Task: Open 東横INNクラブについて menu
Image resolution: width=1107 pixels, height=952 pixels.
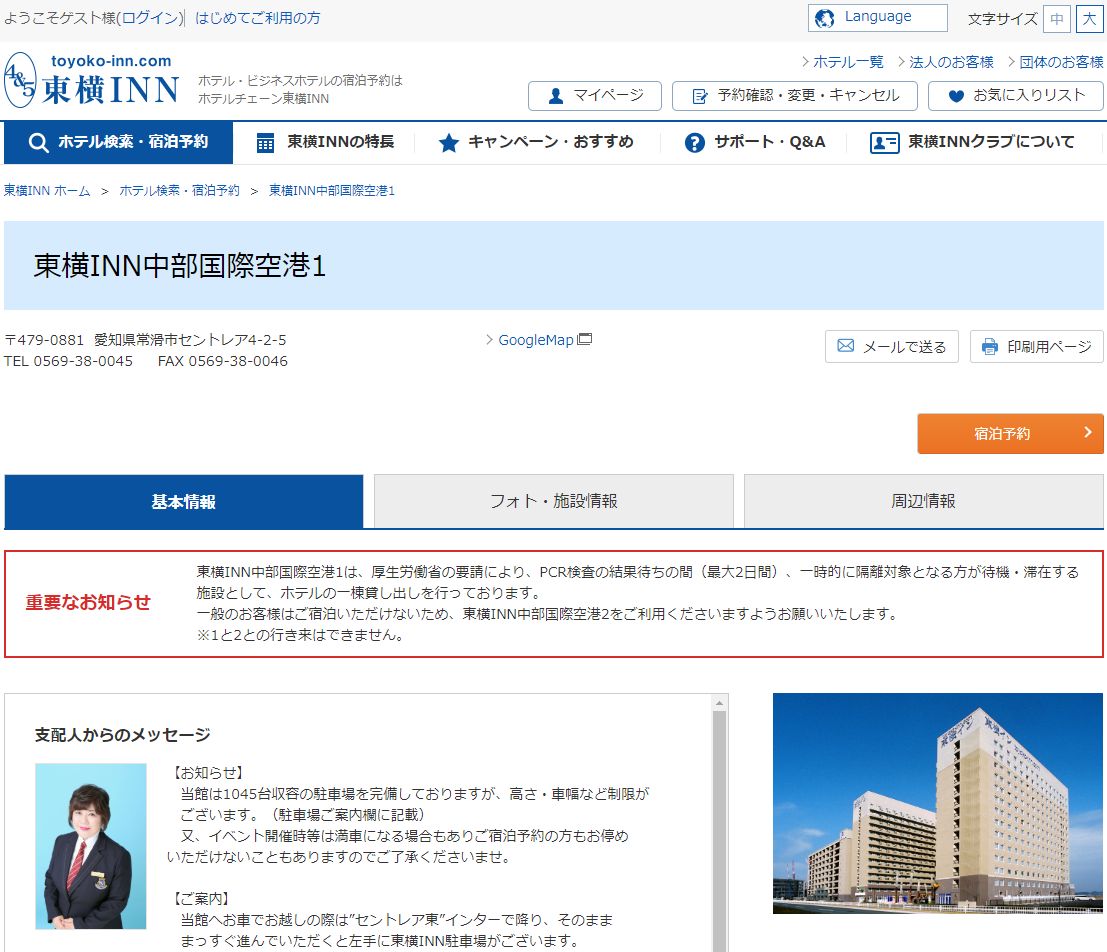Action: pyautogui.click(x=973, y=143)
